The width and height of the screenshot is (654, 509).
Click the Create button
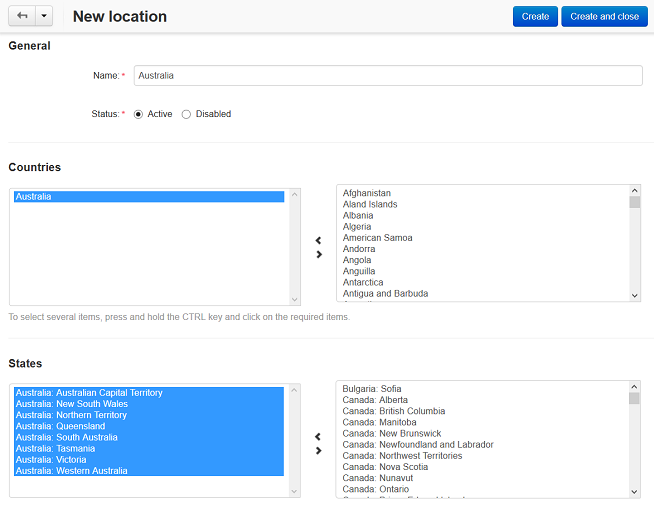(535, 16)
